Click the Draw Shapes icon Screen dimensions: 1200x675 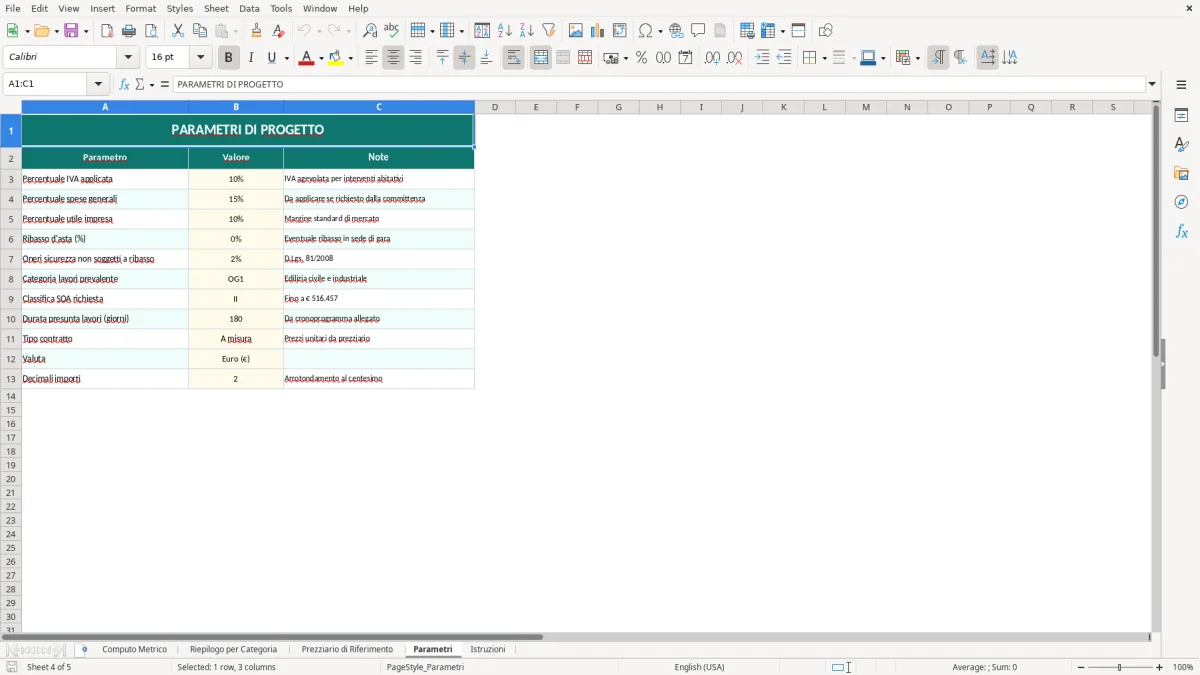pos(826,31)
